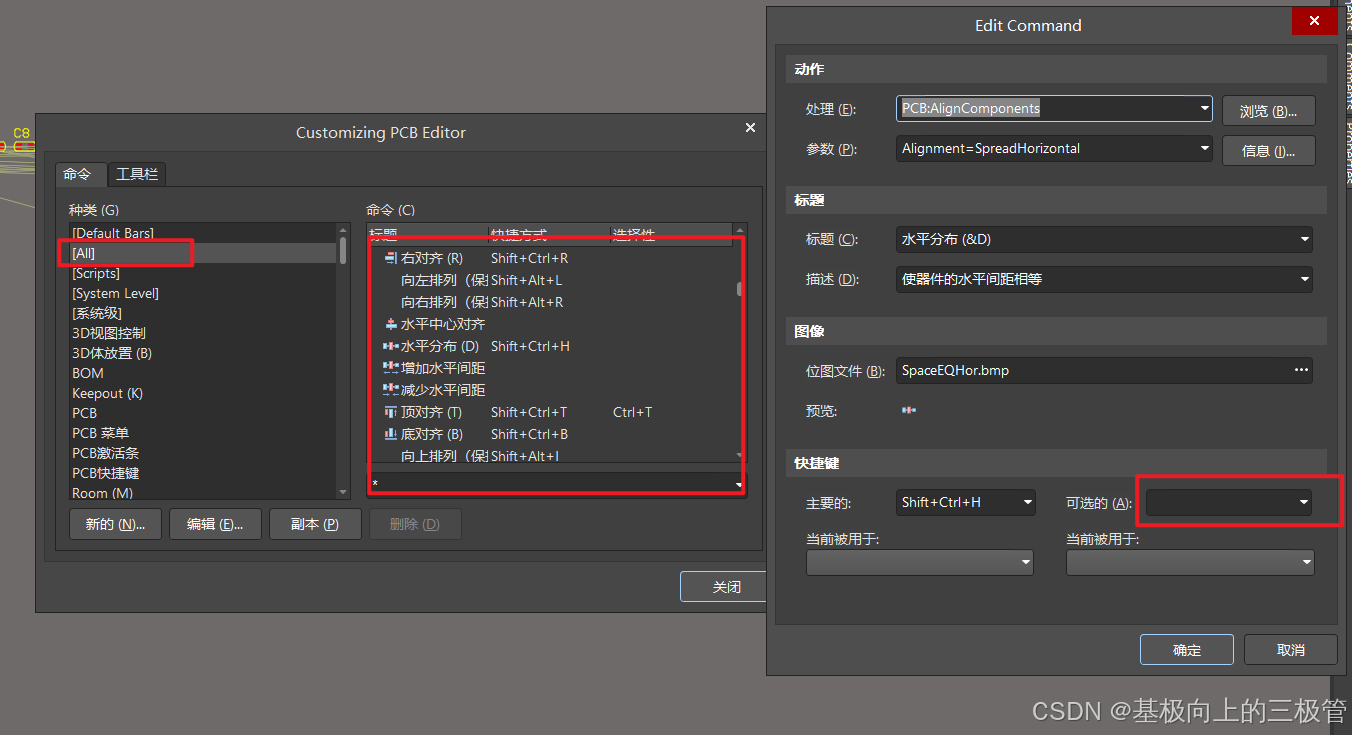Click the Ctrl+T alternative shortcut cell
The height and width of the screenshot is (735, 1352).
pyautogui.click(x=633, y=412)
